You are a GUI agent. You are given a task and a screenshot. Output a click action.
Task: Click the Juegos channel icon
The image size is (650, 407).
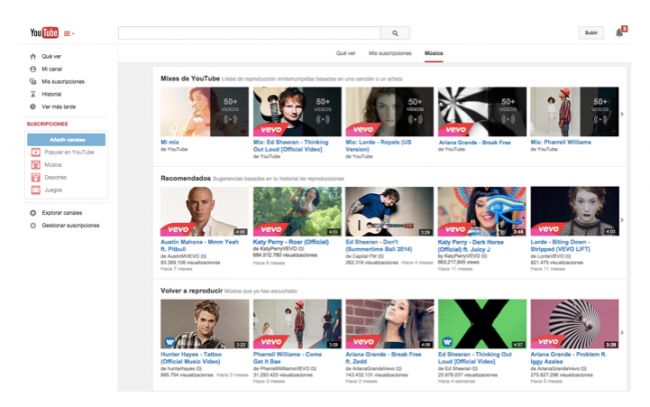(36, 190)
